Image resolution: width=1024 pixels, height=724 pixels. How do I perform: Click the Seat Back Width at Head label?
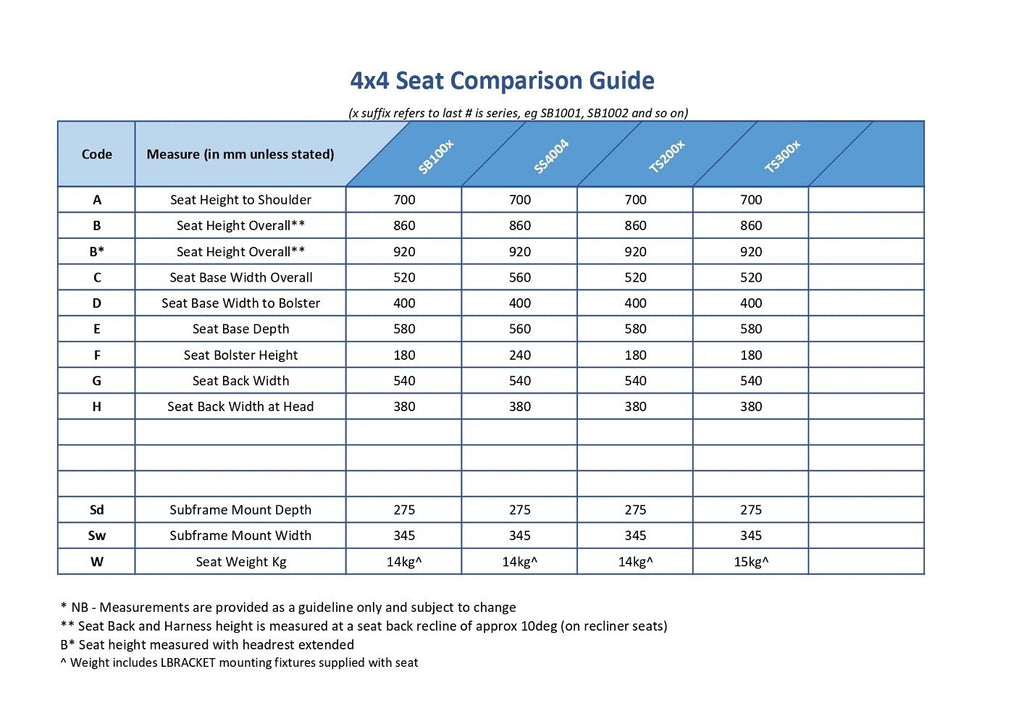click(x=240, y=407)
